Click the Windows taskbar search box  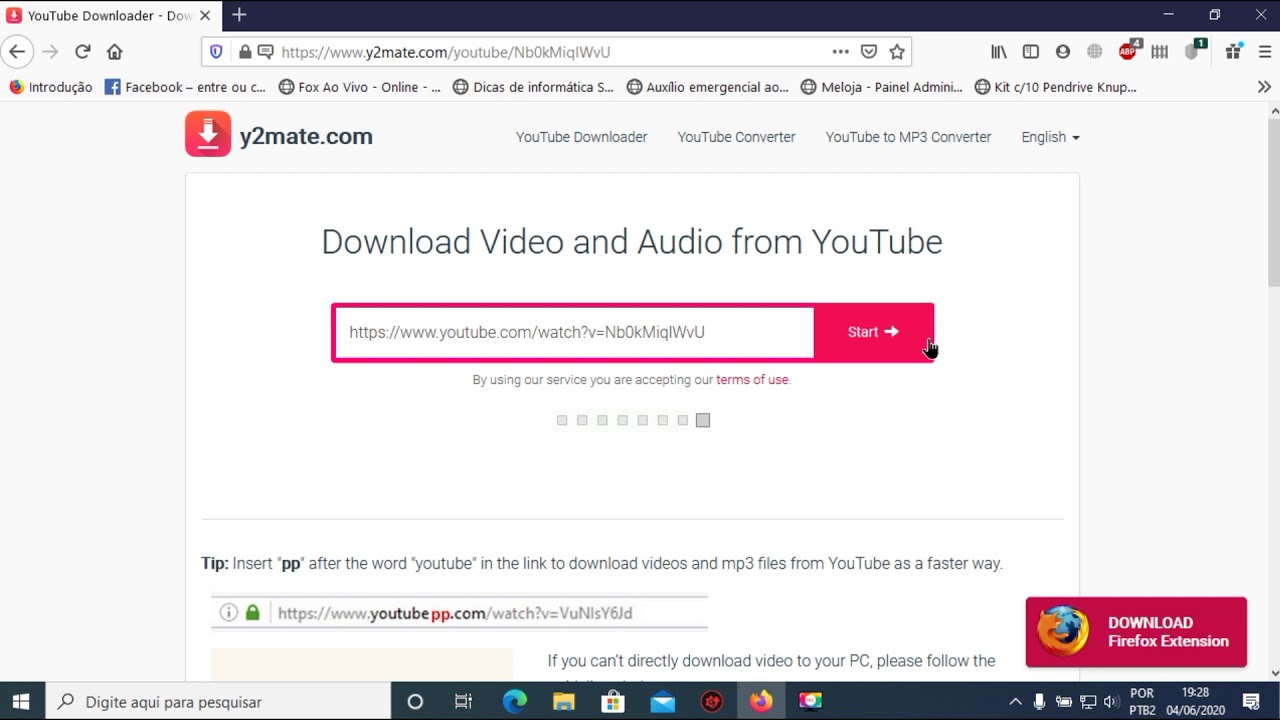217,701
